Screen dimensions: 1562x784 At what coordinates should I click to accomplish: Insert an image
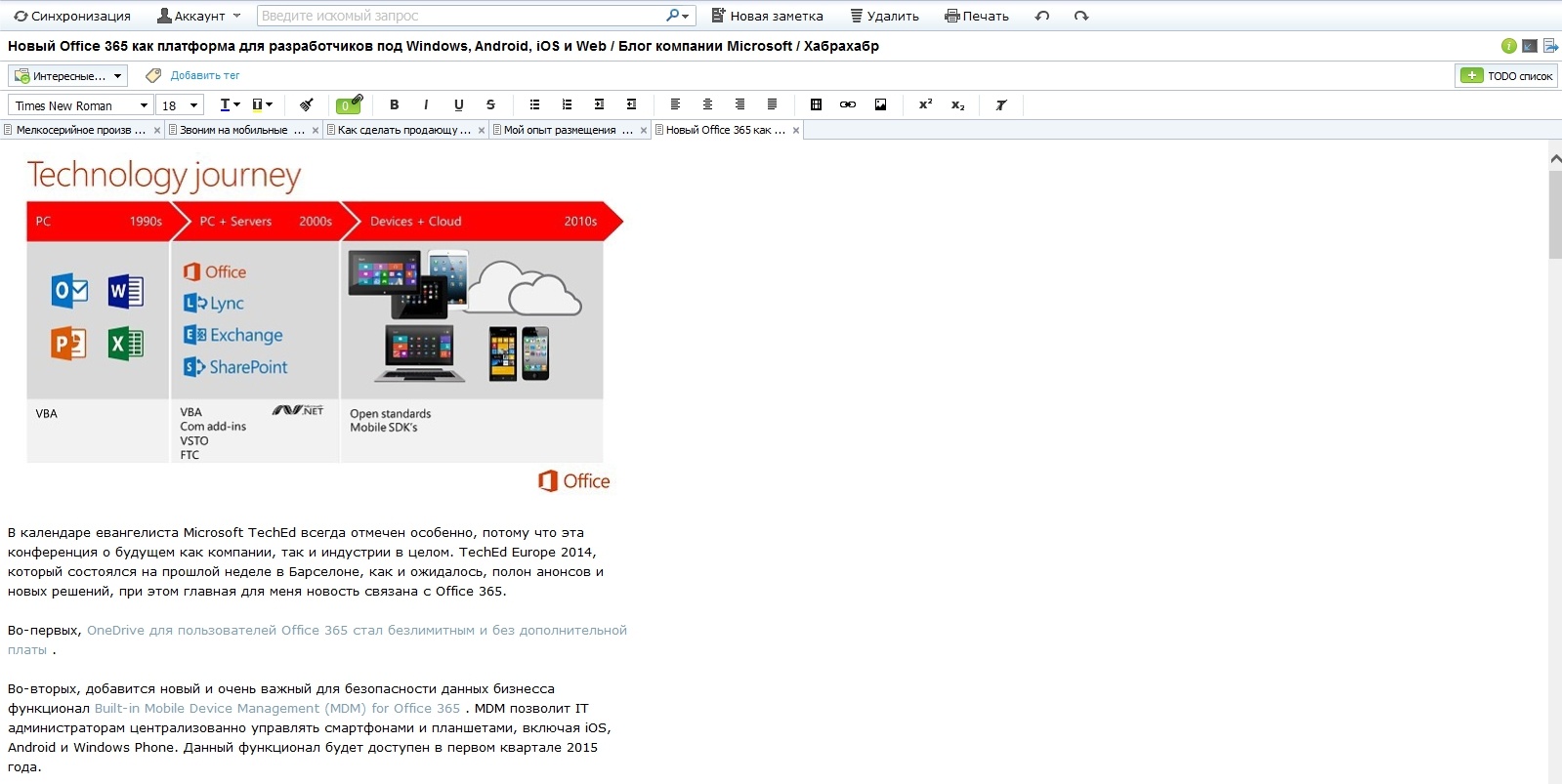(880, 104)
